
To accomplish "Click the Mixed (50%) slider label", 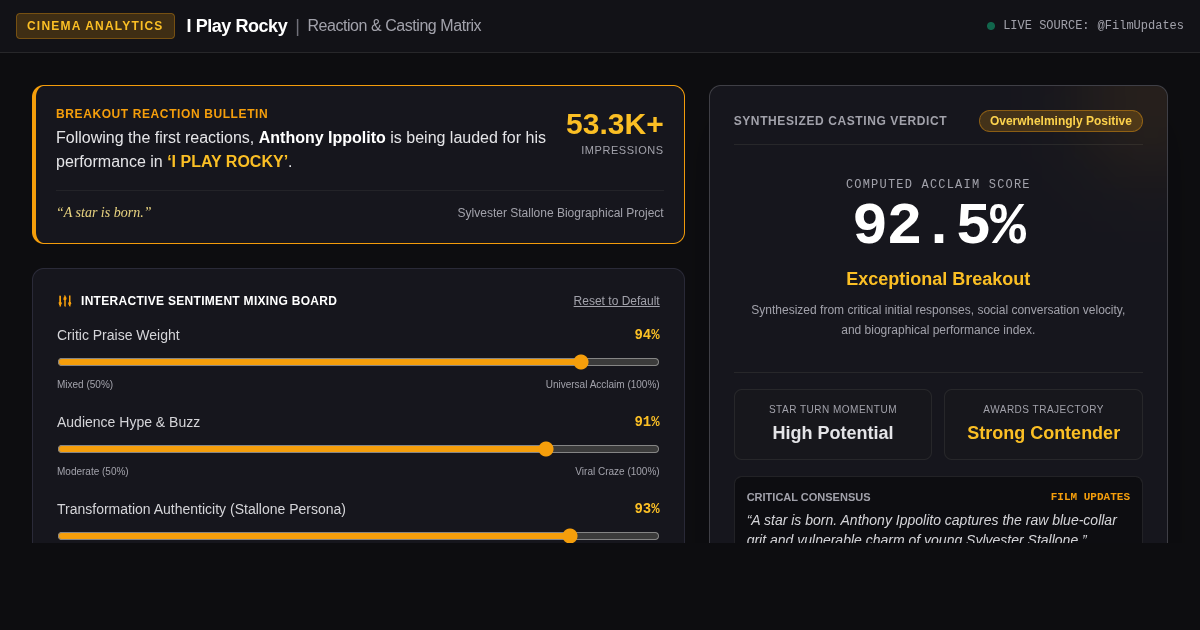I will [85, 385].
